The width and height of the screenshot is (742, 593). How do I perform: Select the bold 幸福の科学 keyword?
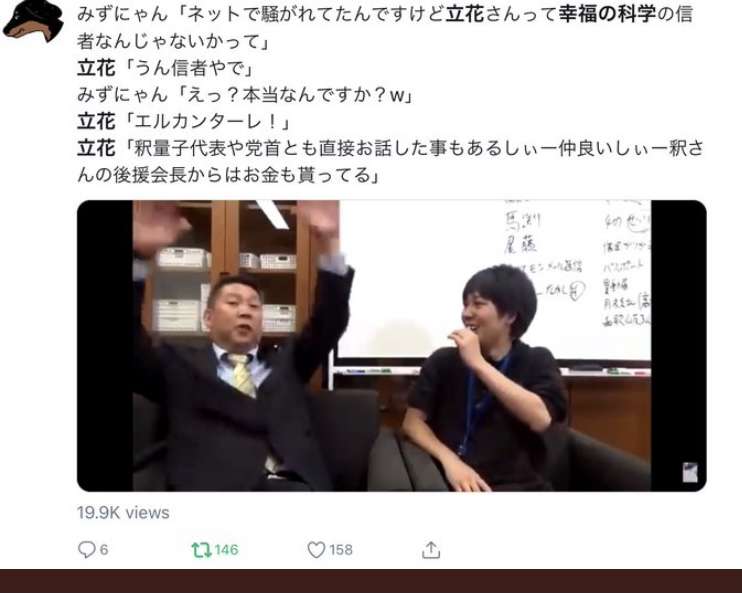[607, 14]
